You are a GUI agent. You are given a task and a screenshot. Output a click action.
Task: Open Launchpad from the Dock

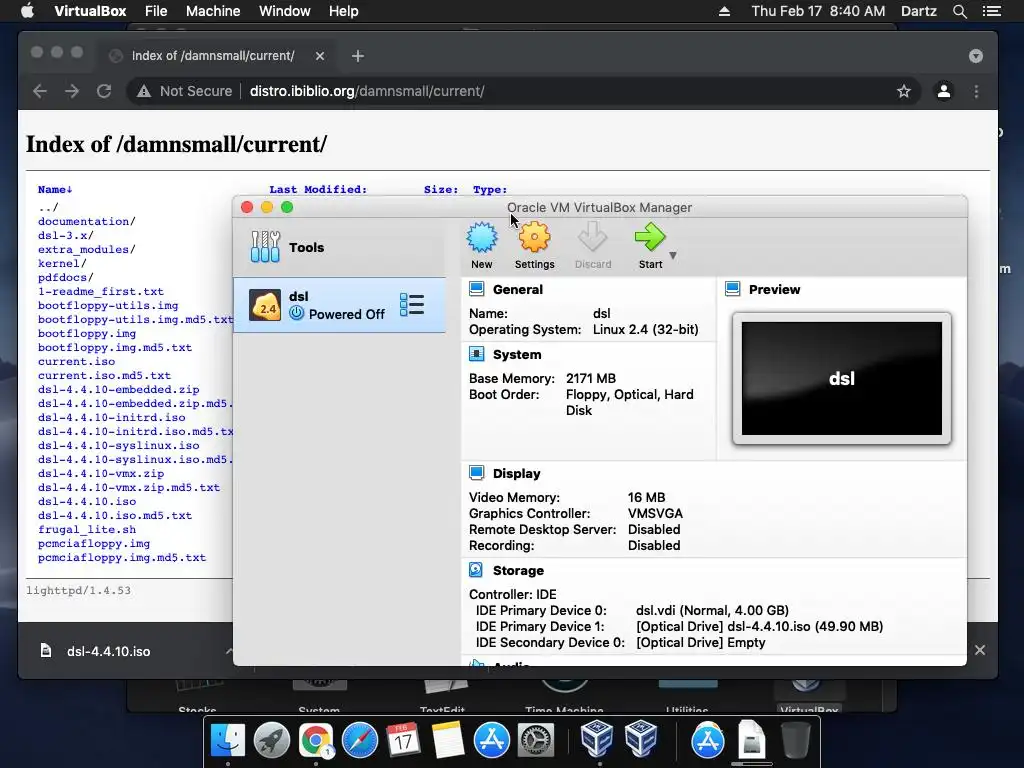pyautogui.click(x=272, y=741)
